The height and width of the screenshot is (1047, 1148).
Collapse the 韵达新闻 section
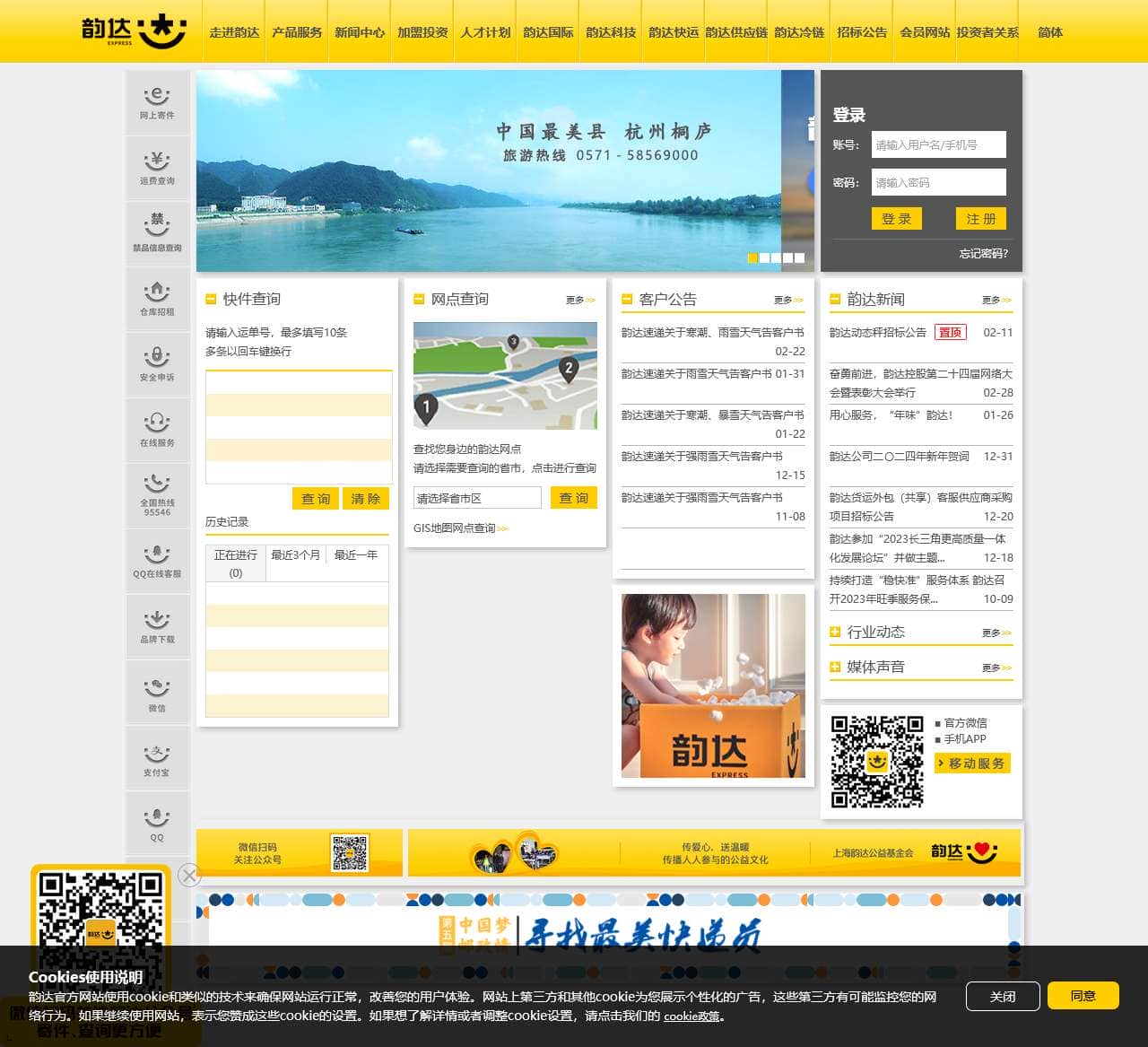click(835, 299)
